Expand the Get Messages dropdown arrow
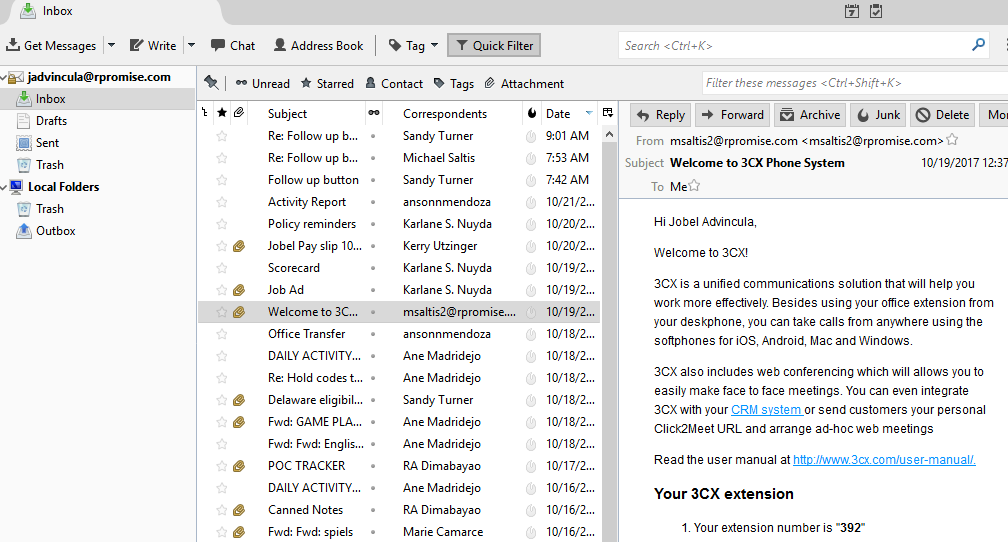 pyautogui.click(x=111, y=45)
